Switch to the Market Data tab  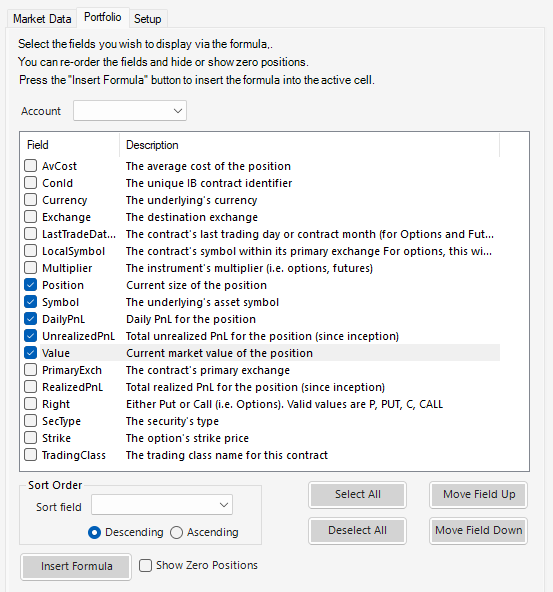42,19
